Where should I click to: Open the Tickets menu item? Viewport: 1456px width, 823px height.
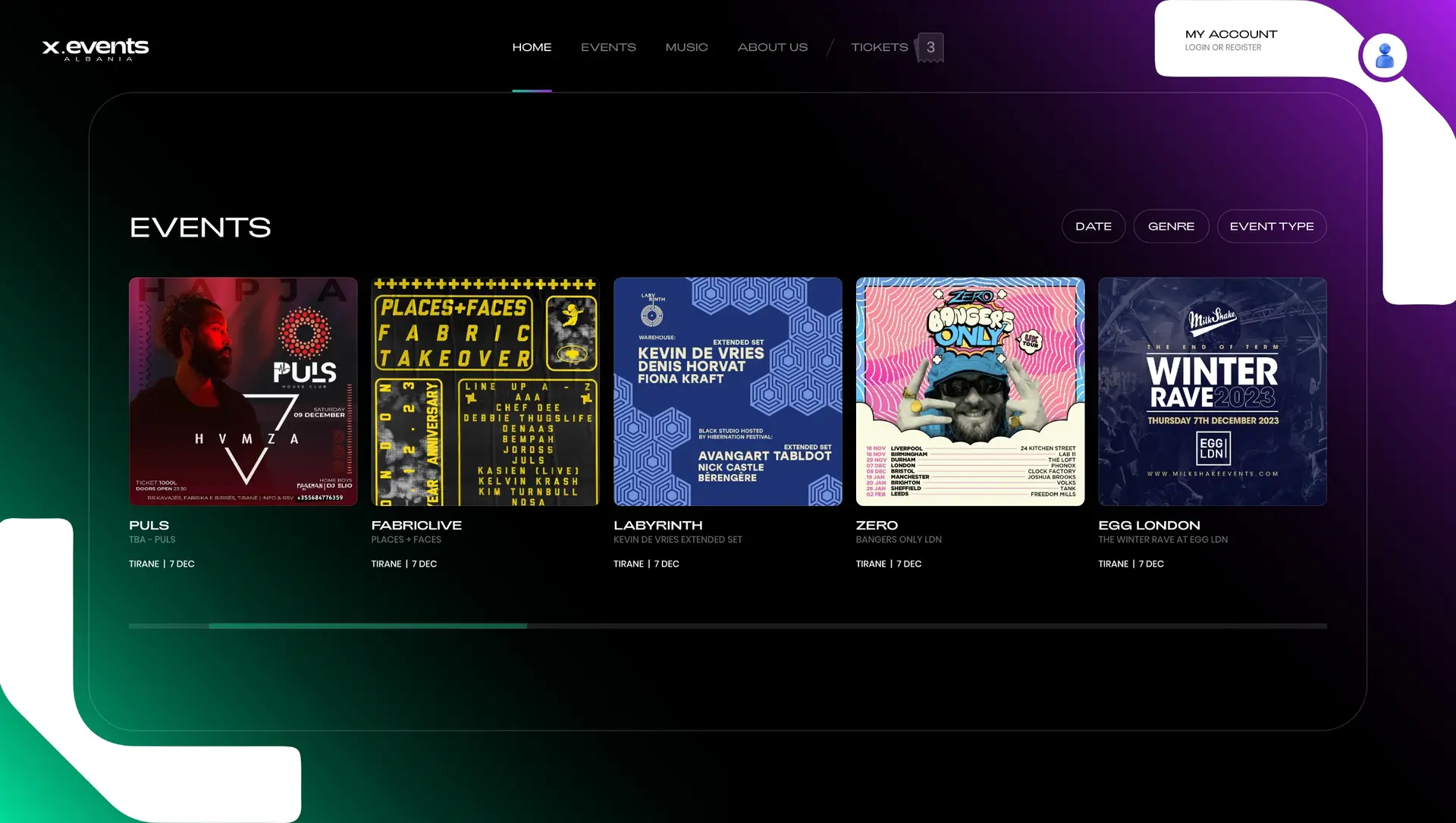pyautogui.click(x=879, y=47)
